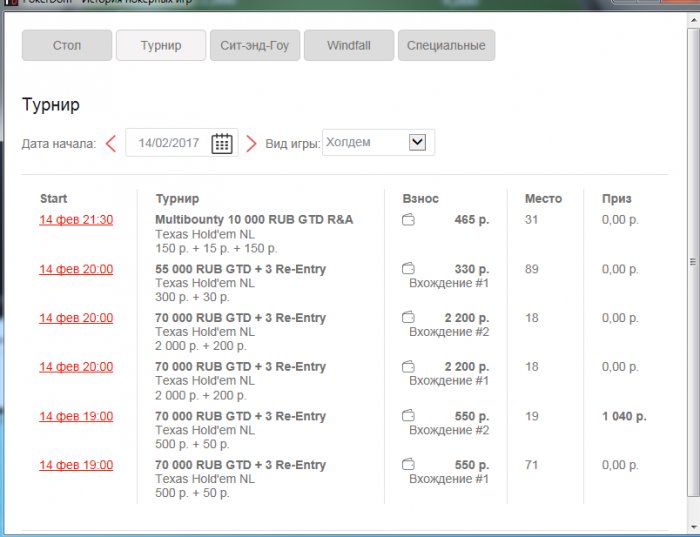Click the Приз column header
The height and width of the screenshot is (537, 700).
pos(617,199)
